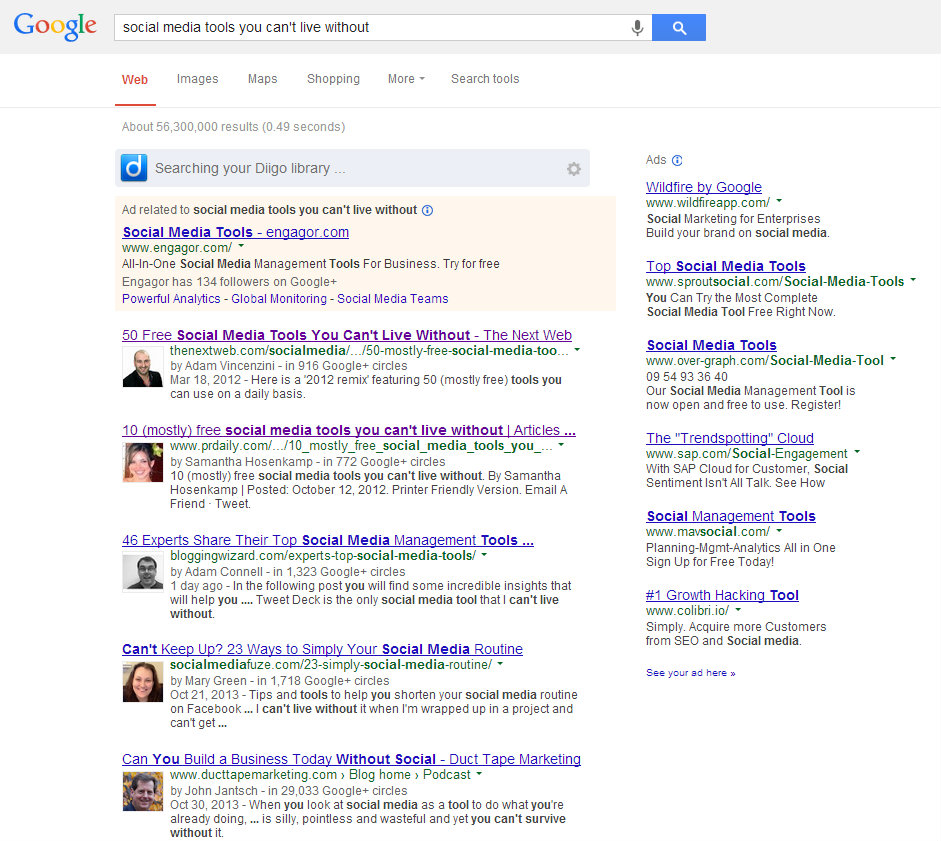Viewport: 941px width, 841px height.
Task: Click Adam Vincenzini author photo
Action: click(x=143, y=367)
